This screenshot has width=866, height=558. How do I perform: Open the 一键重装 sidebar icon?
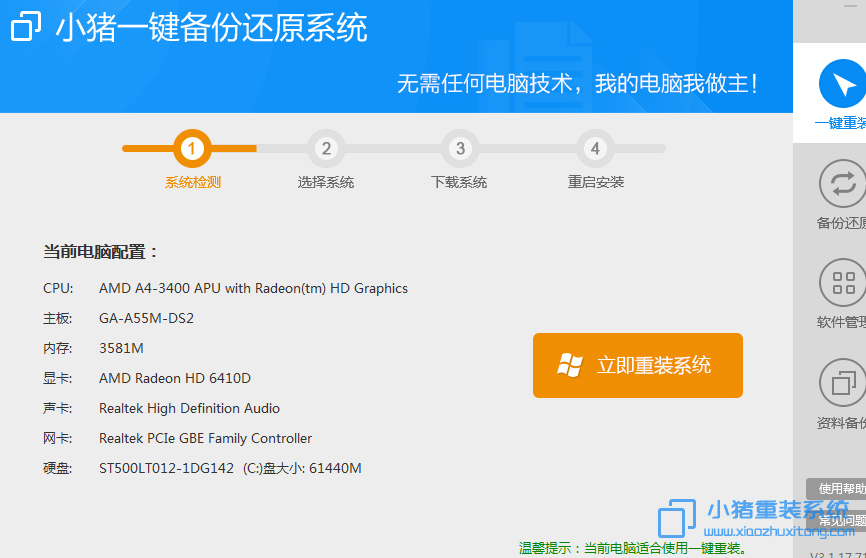[x=842, y=83]
